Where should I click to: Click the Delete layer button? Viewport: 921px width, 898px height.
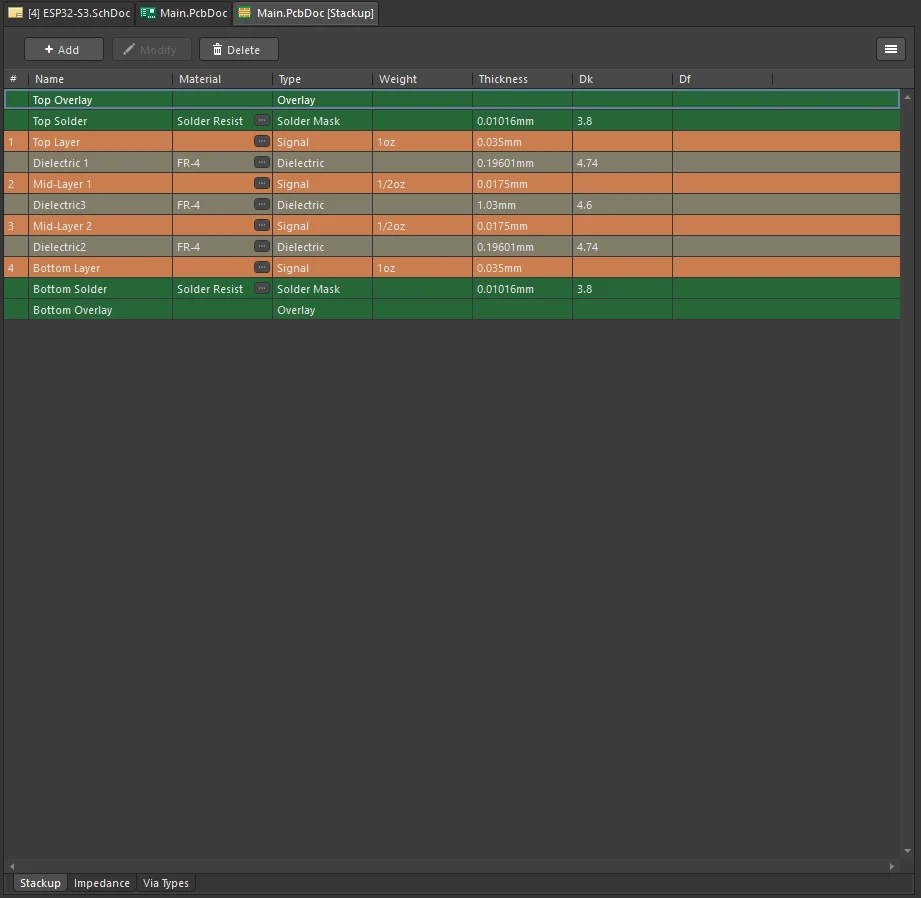click(238, 50)
